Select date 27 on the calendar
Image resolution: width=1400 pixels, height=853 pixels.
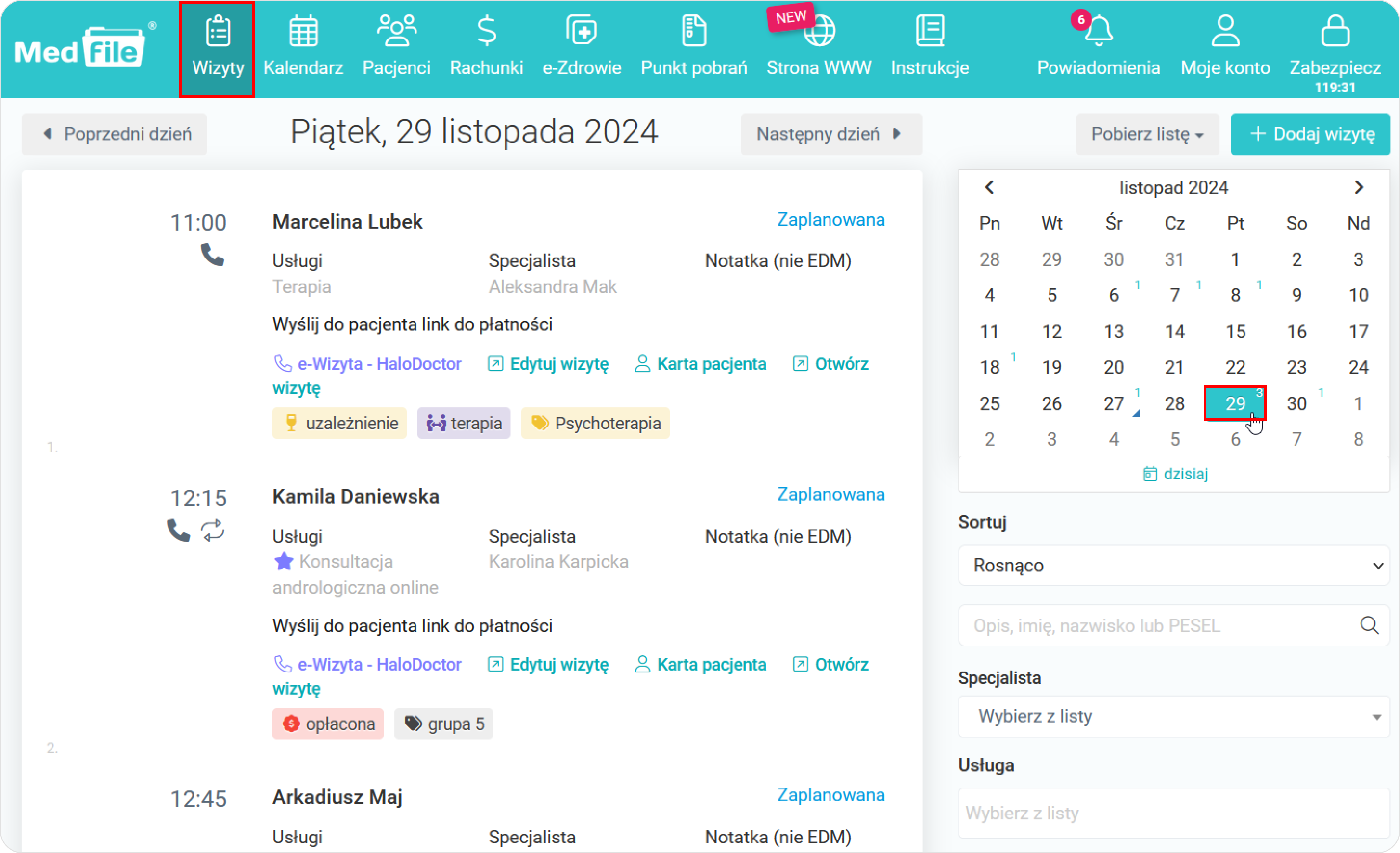coord(1113,403)
